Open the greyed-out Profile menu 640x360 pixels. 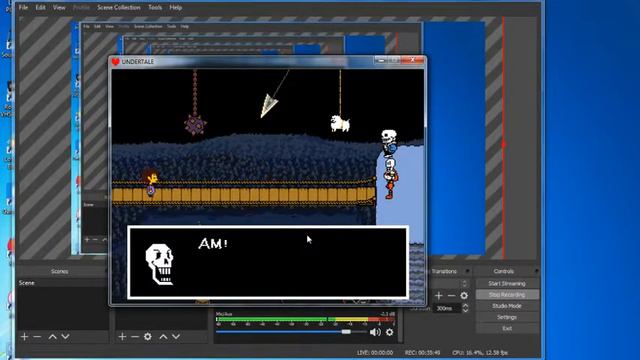81,7
